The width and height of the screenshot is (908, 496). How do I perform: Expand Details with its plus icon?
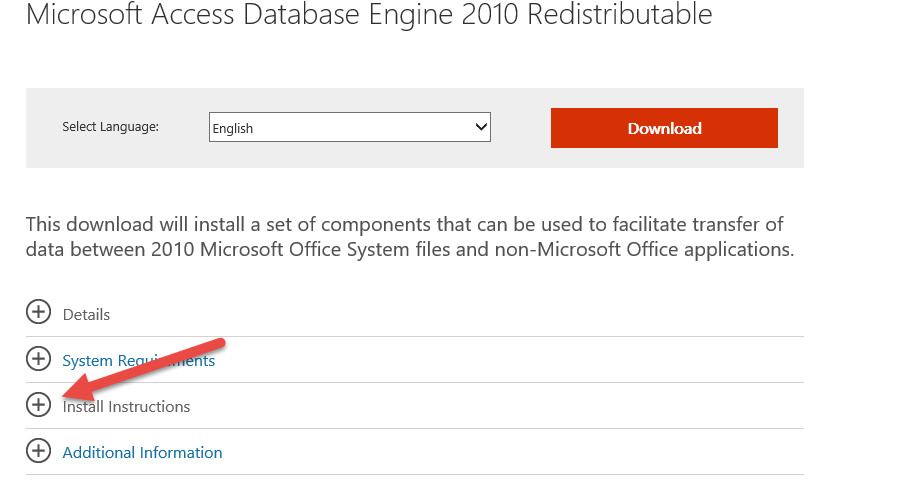point(38,313)
